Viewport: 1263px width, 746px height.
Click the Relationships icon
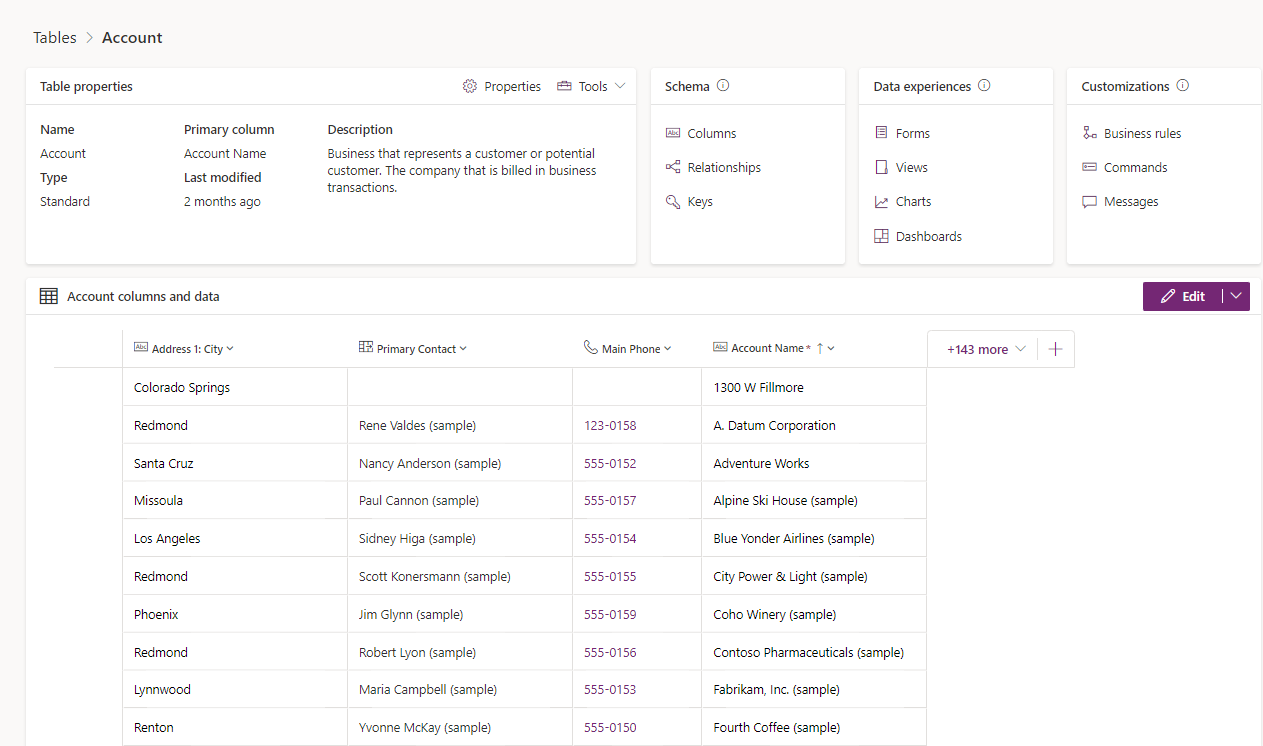[x=673, y=167]
